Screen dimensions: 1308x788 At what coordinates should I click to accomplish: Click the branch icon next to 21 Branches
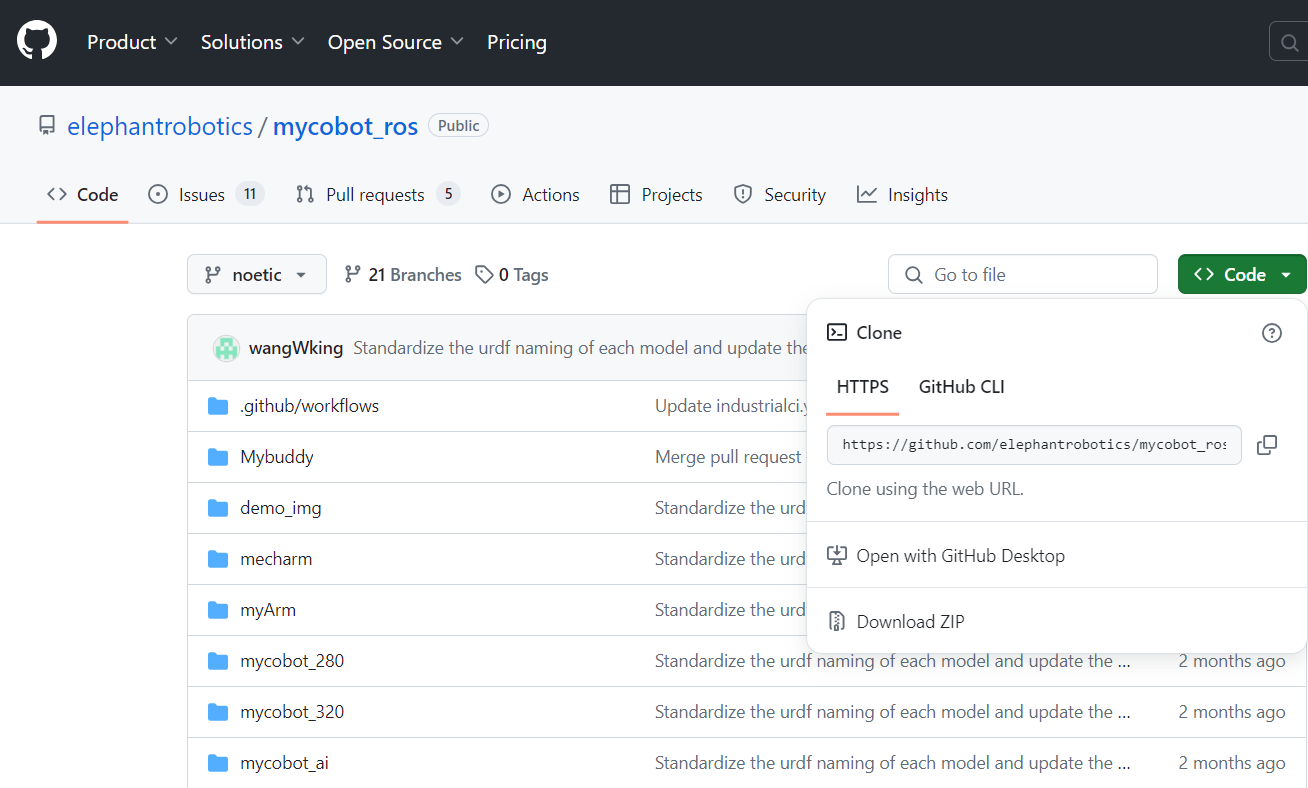[x=352, y=275]
